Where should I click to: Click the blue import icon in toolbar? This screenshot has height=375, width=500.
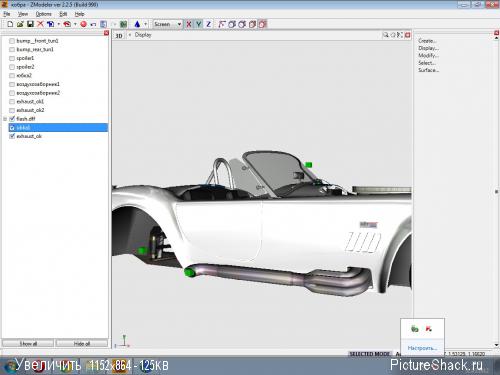50,24
